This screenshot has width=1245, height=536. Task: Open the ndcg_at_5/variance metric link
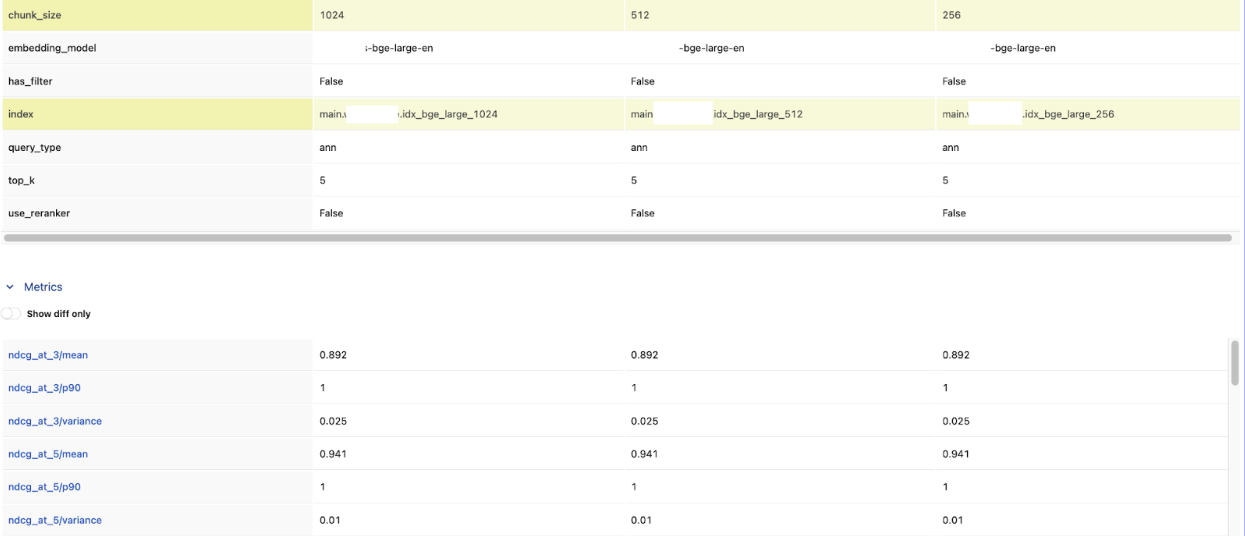click(55, 520)
